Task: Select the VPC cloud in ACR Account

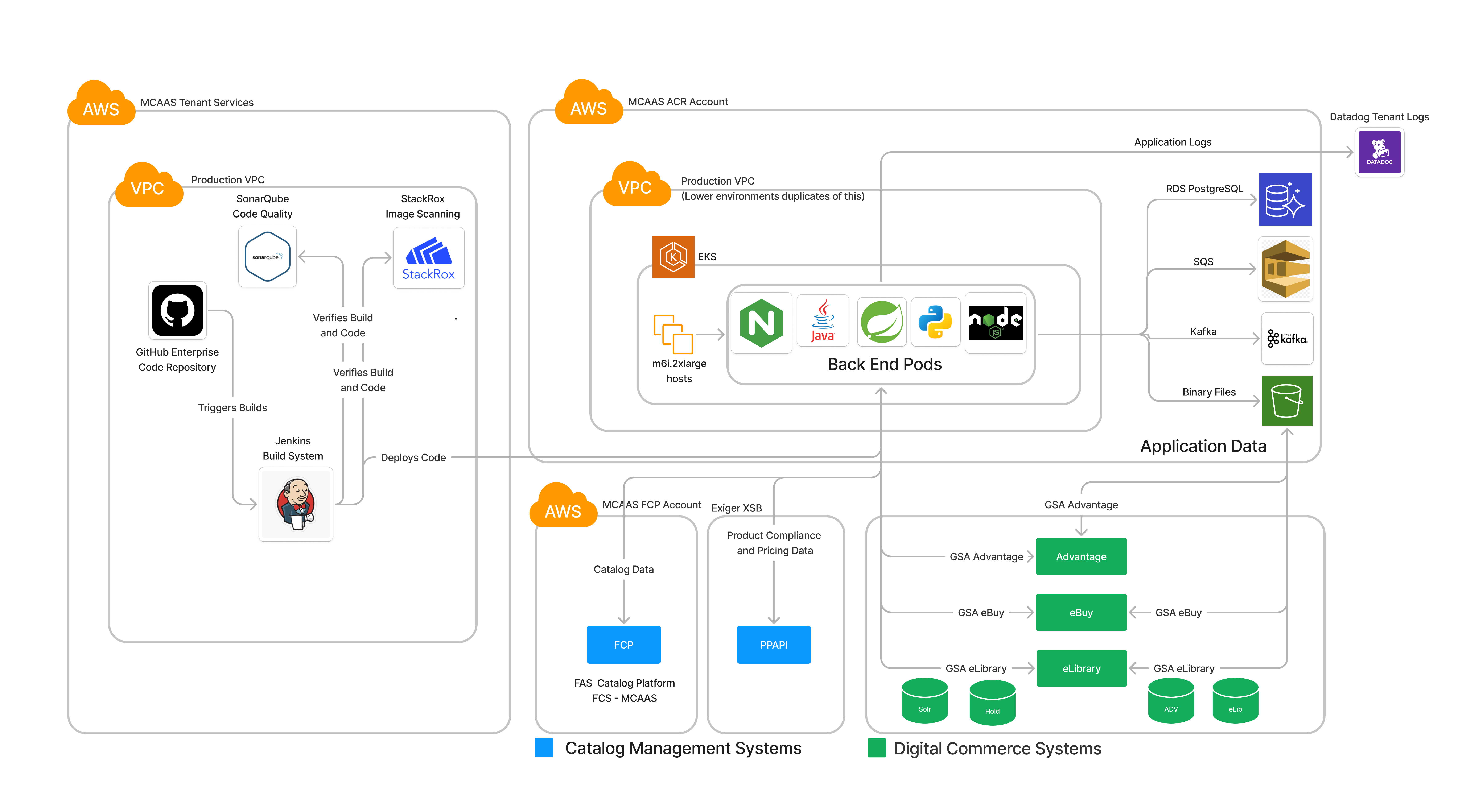Action: (637, 184)
